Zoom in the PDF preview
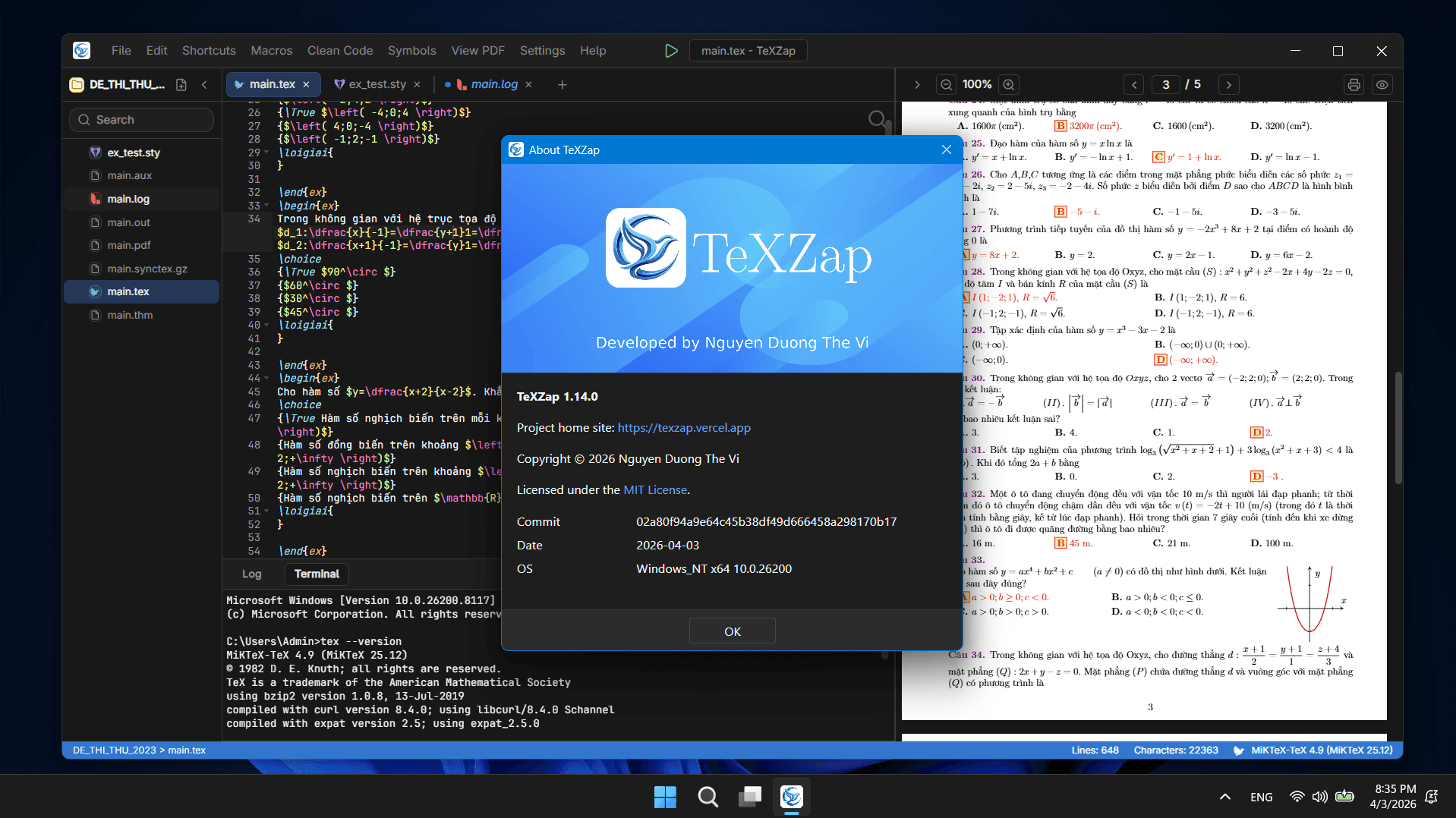 [1008, 85]
